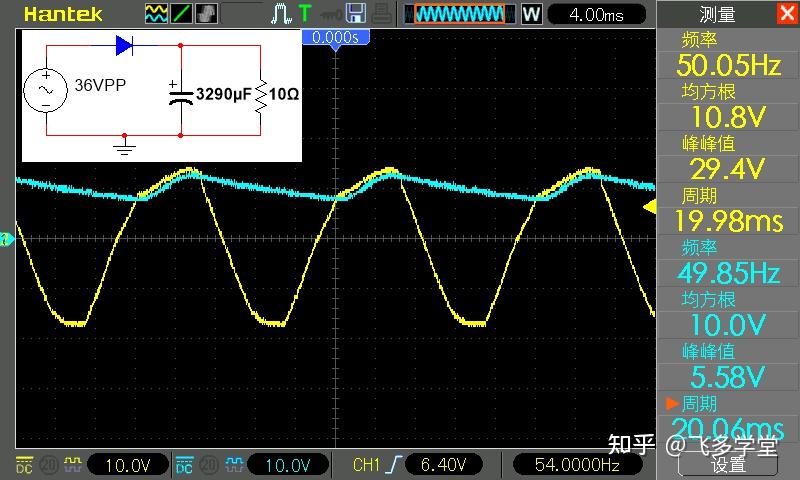This screenshot has height=480, width=800.
Task: Click the Hantek logo
Action: pos(63,14)
